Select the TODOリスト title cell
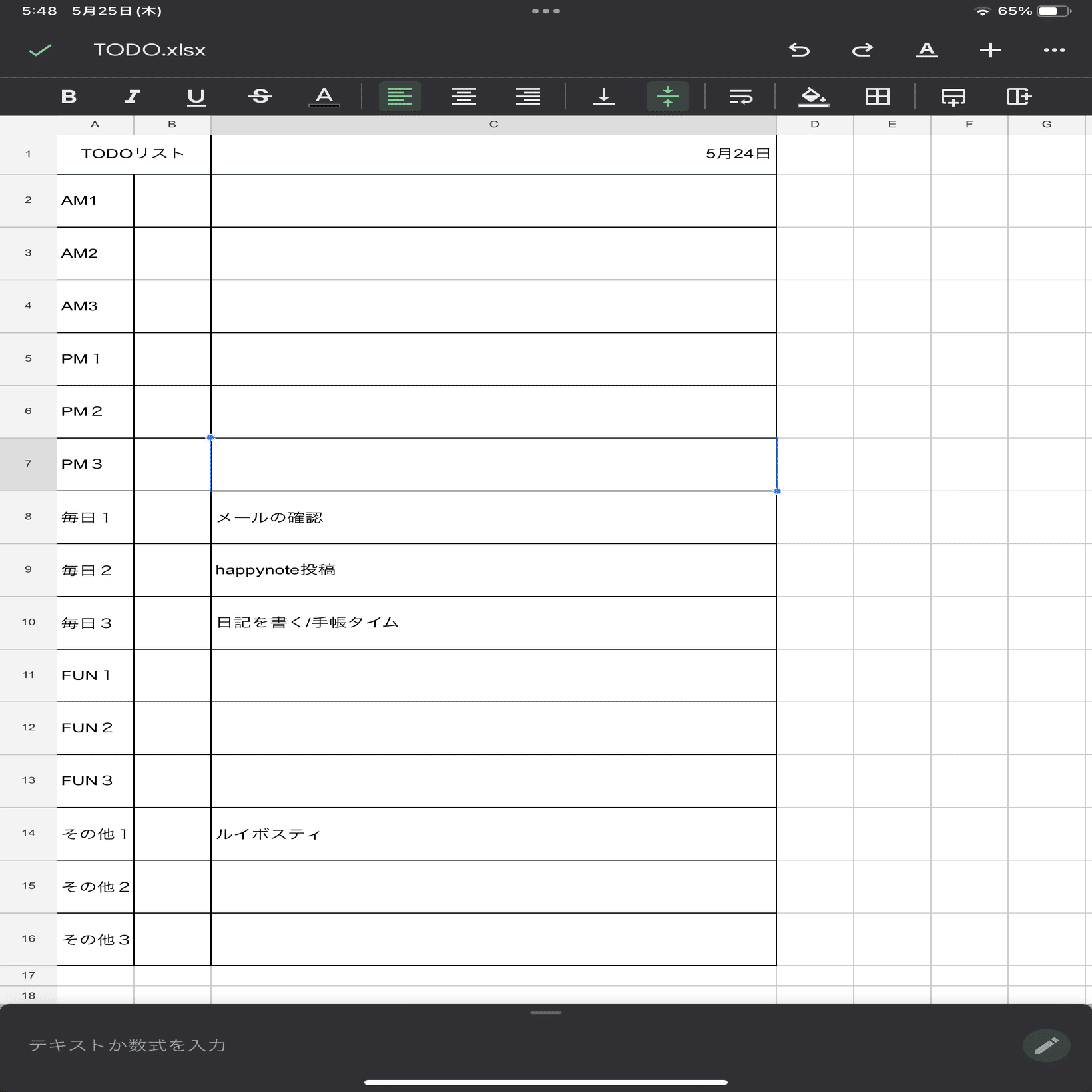This screenshot has height=1092, width=1092. click(134, 154)
